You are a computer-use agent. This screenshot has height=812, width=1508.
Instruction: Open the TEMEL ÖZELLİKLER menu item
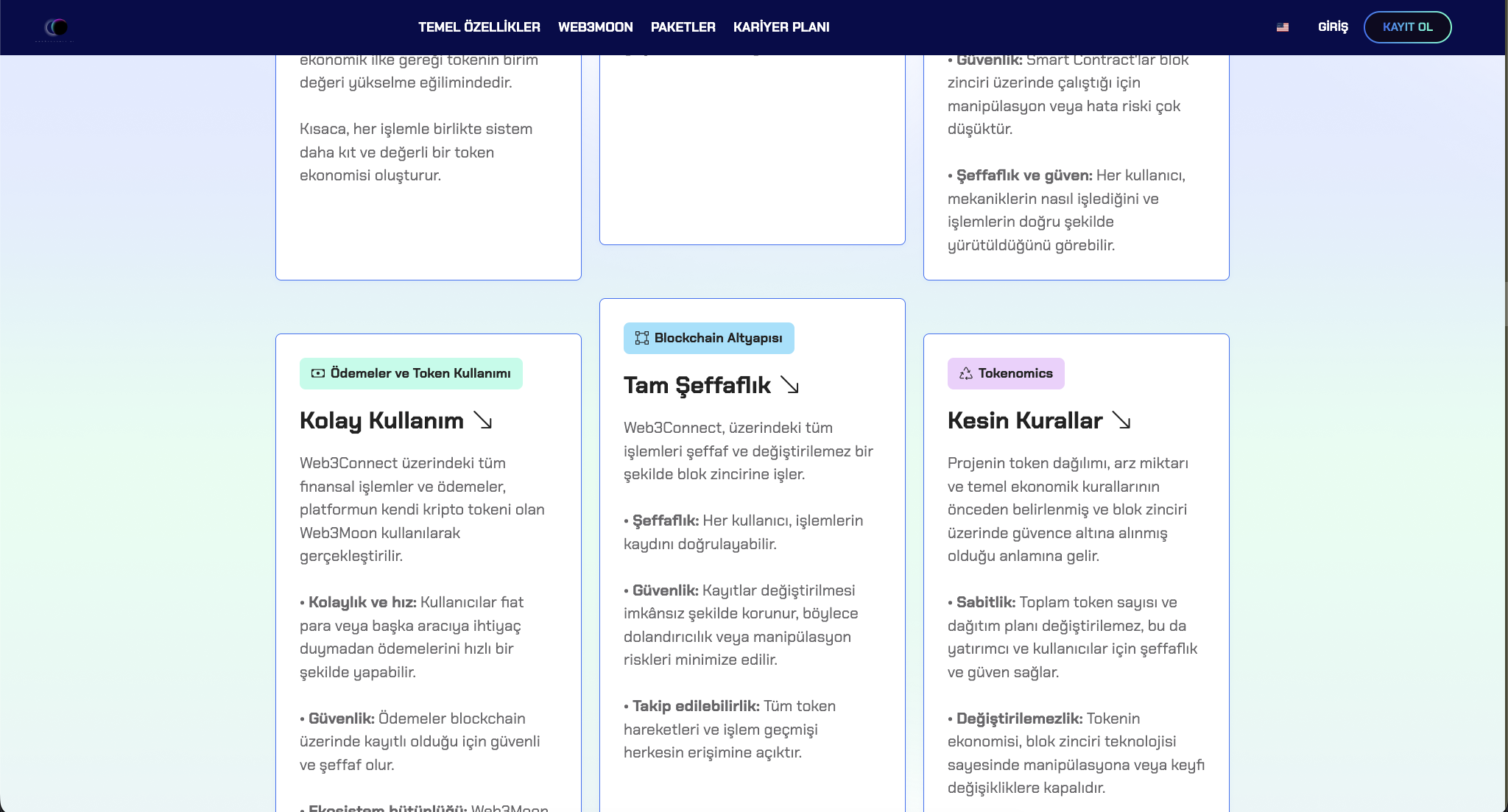[x=479, y=27]
